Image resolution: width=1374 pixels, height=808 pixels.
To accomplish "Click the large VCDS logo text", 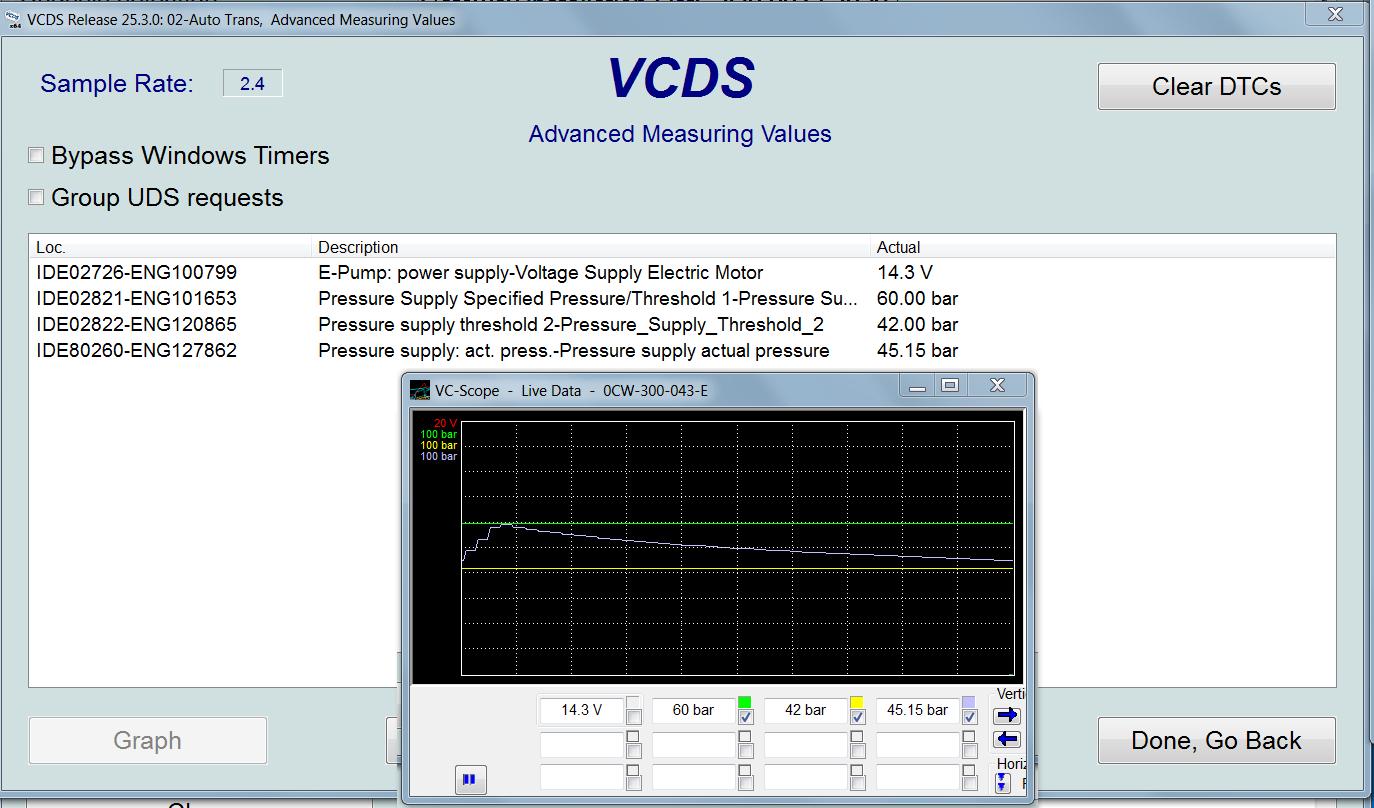I will [680, 78].
